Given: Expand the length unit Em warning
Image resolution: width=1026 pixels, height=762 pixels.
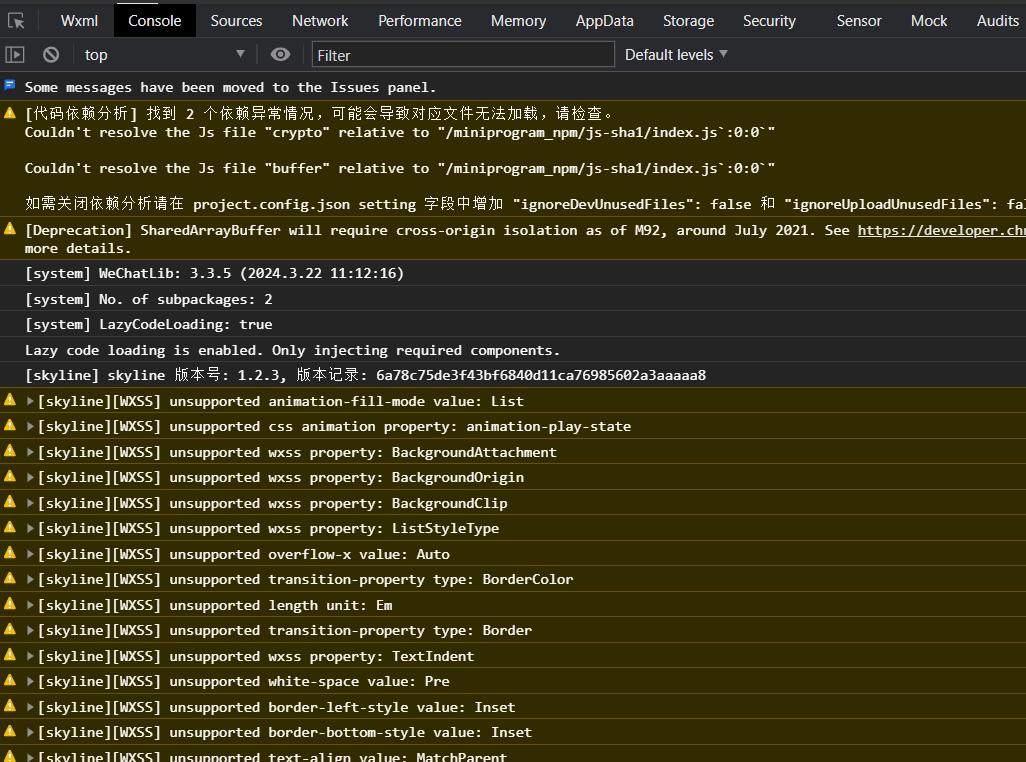Looking at the screenshot, I should (29, 605).
